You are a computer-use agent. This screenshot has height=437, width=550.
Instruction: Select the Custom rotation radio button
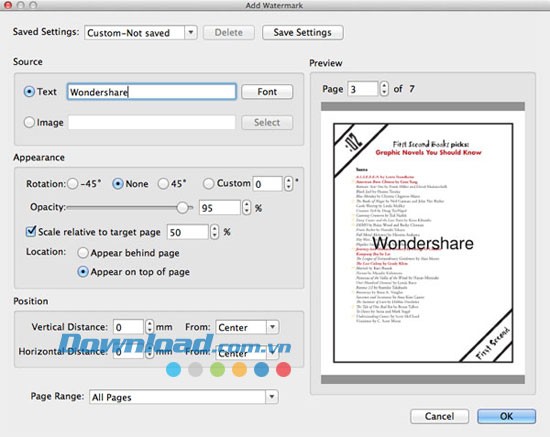coord(208,183)
